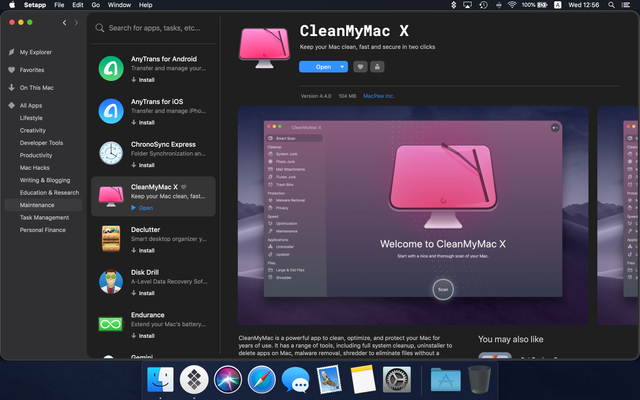This screenshot has height=400, width=640.
Task: Select the Declutter app icon
Action: [111, 239]
